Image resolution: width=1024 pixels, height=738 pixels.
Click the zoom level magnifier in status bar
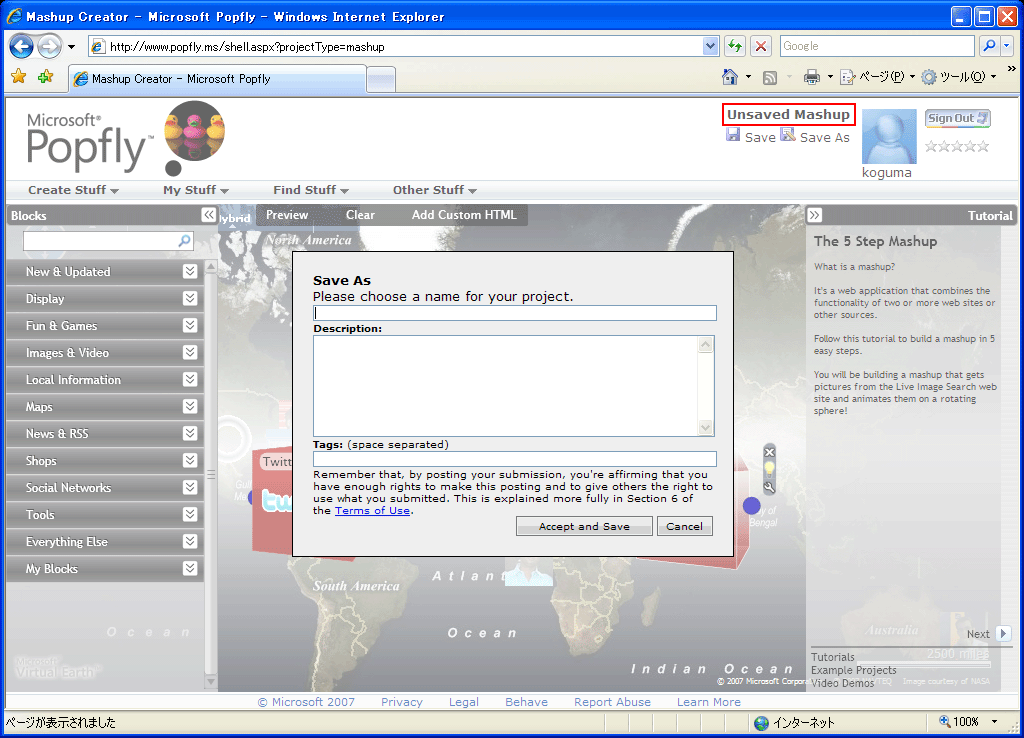(x=944, y=722)
